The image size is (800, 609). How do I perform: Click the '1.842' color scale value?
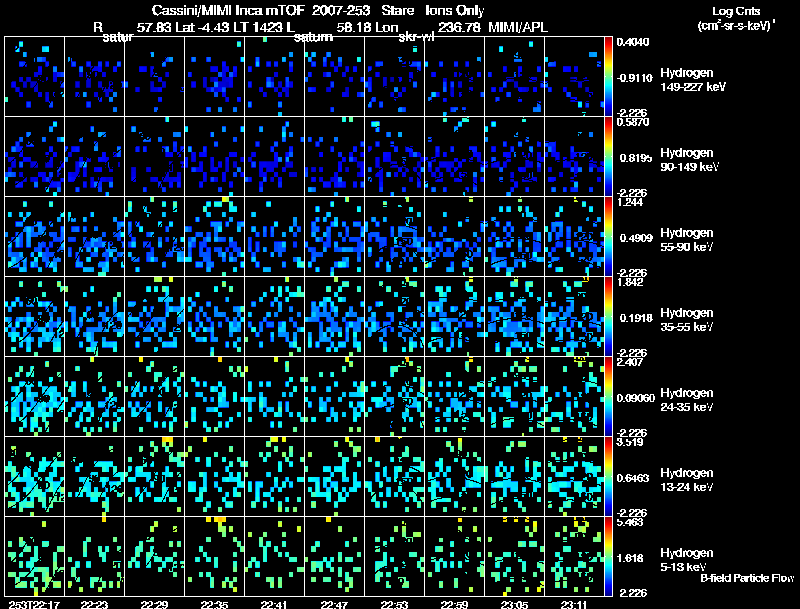[x=630, y=283]
